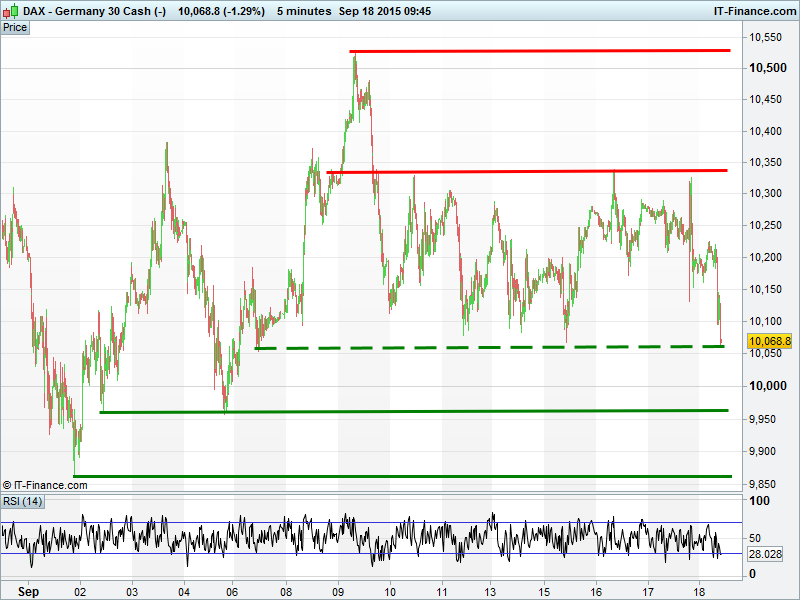The width and height of the screenshot is (800, 600).
Task: Click the Price panel label
Action: [15, 27]
